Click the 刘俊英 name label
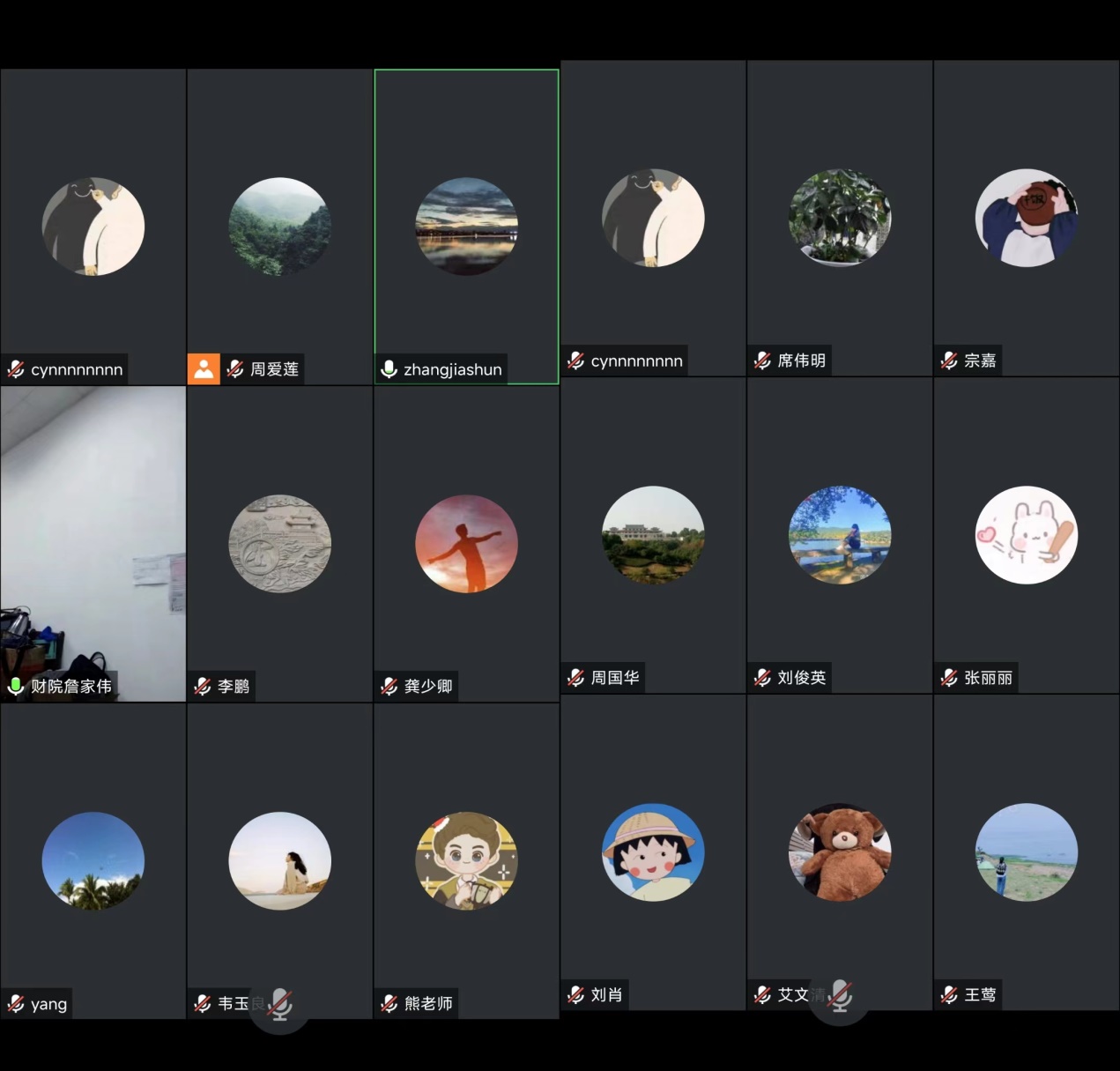The width and height of the screenshot is (1120, 1071). point(801,678)
